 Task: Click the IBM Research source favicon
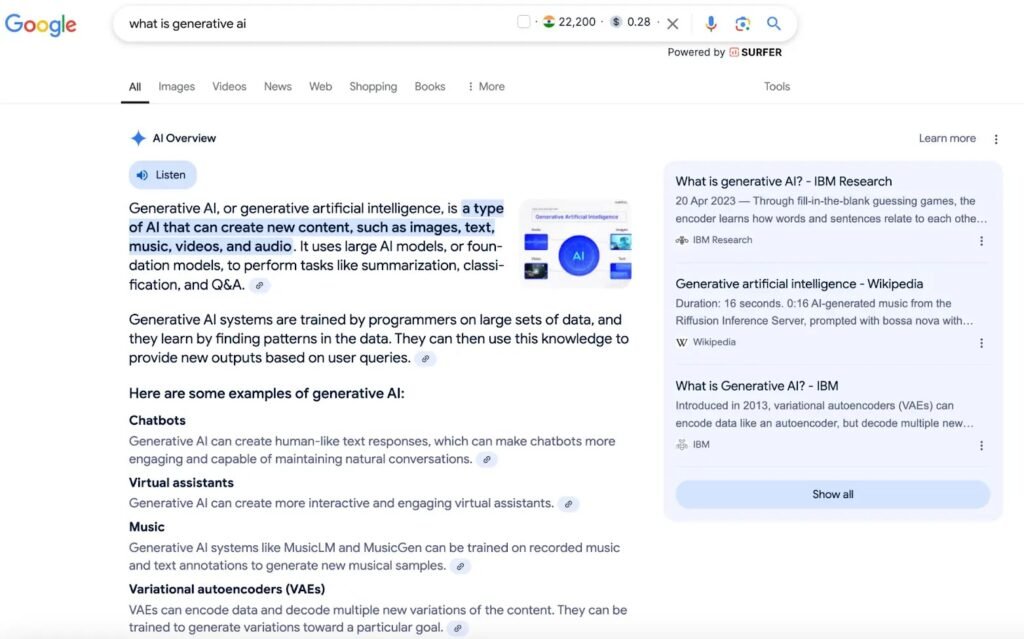682,240
